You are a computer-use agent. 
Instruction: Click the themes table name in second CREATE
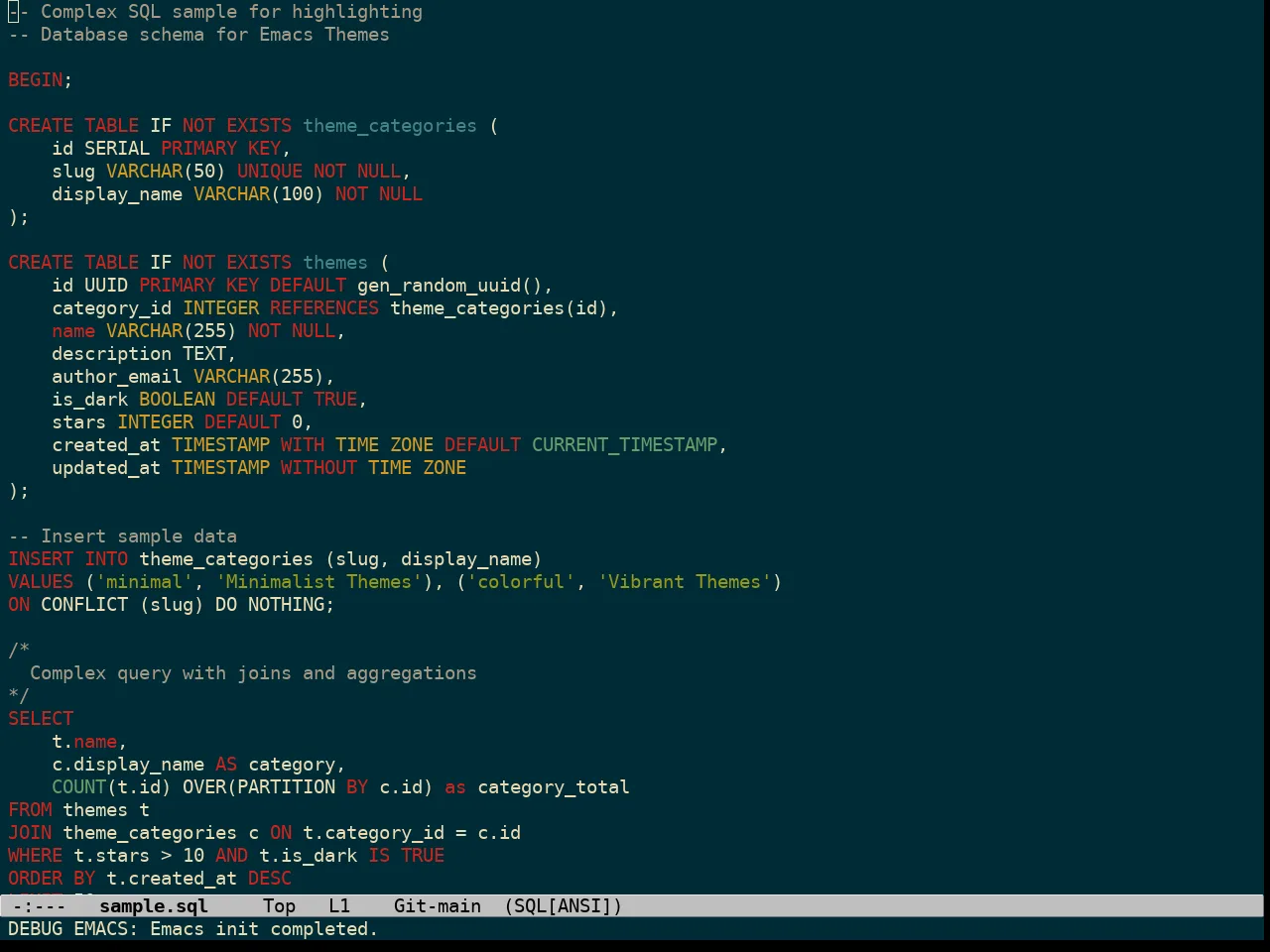tap(335, 262)
